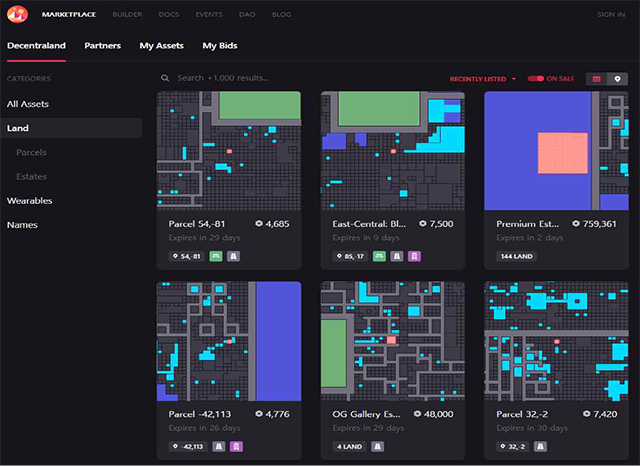The width and height of the screenshot is (640, 466).
Task: Switch to the My Bids tab
Action: (220, 46)
